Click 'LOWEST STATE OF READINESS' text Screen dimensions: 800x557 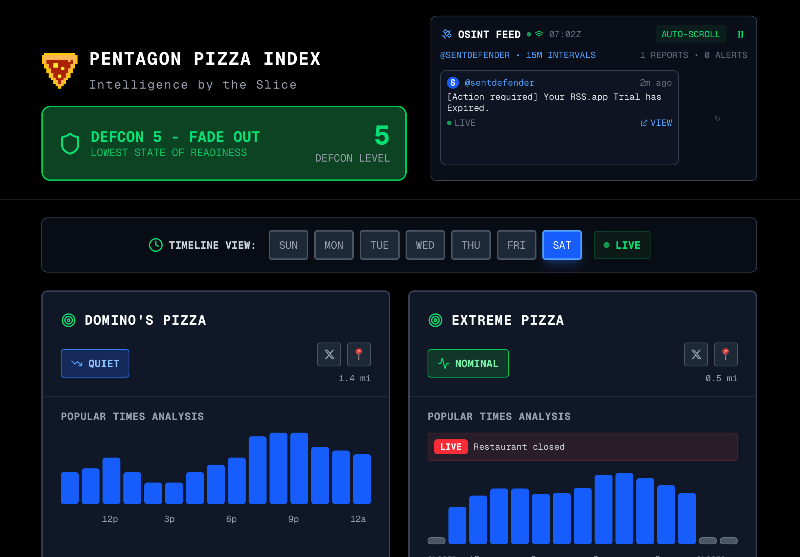[169, 153]
